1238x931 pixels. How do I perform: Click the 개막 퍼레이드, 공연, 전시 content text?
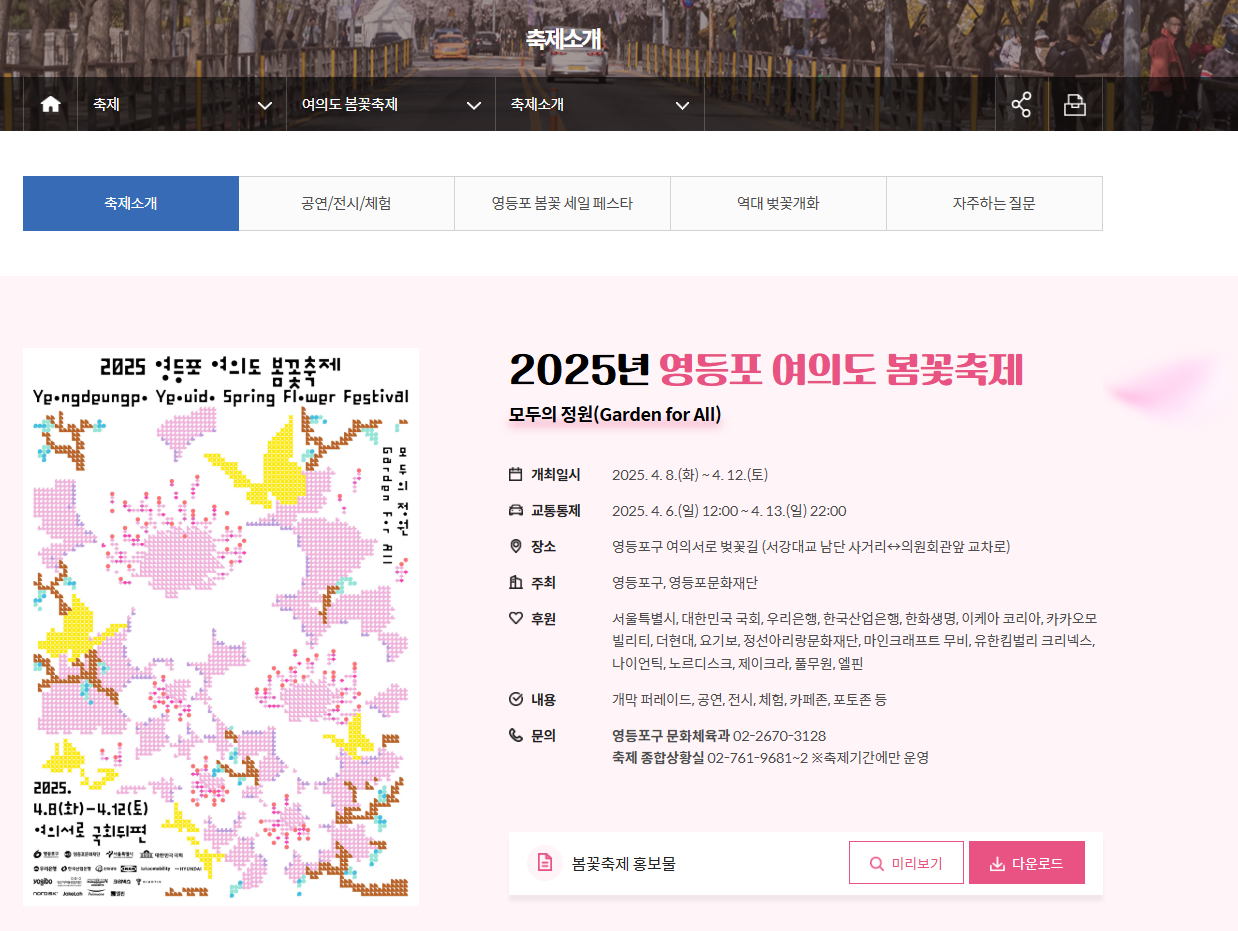(x=749, y=699)
